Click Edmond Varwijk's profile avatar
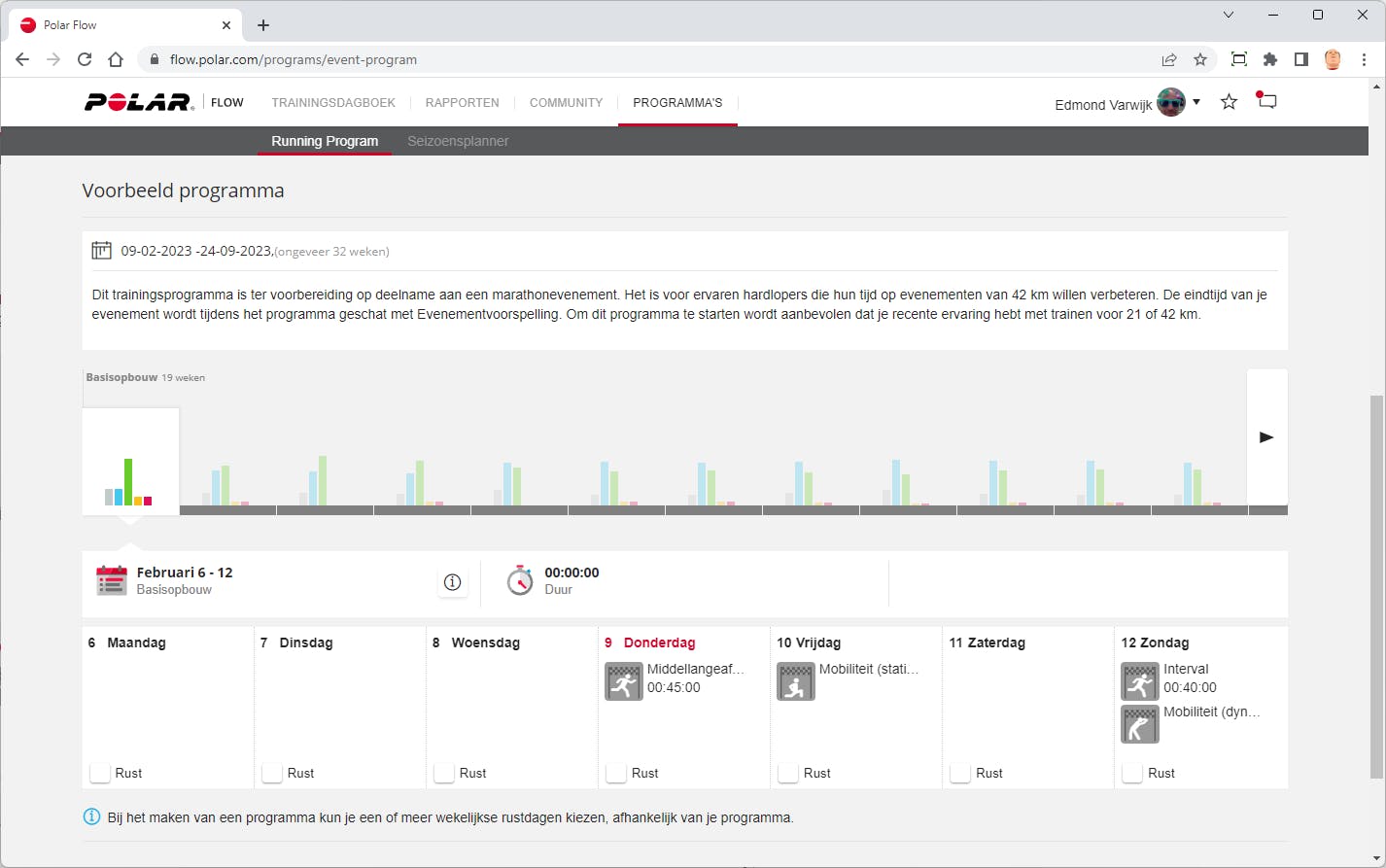 tap(1171, 102)
